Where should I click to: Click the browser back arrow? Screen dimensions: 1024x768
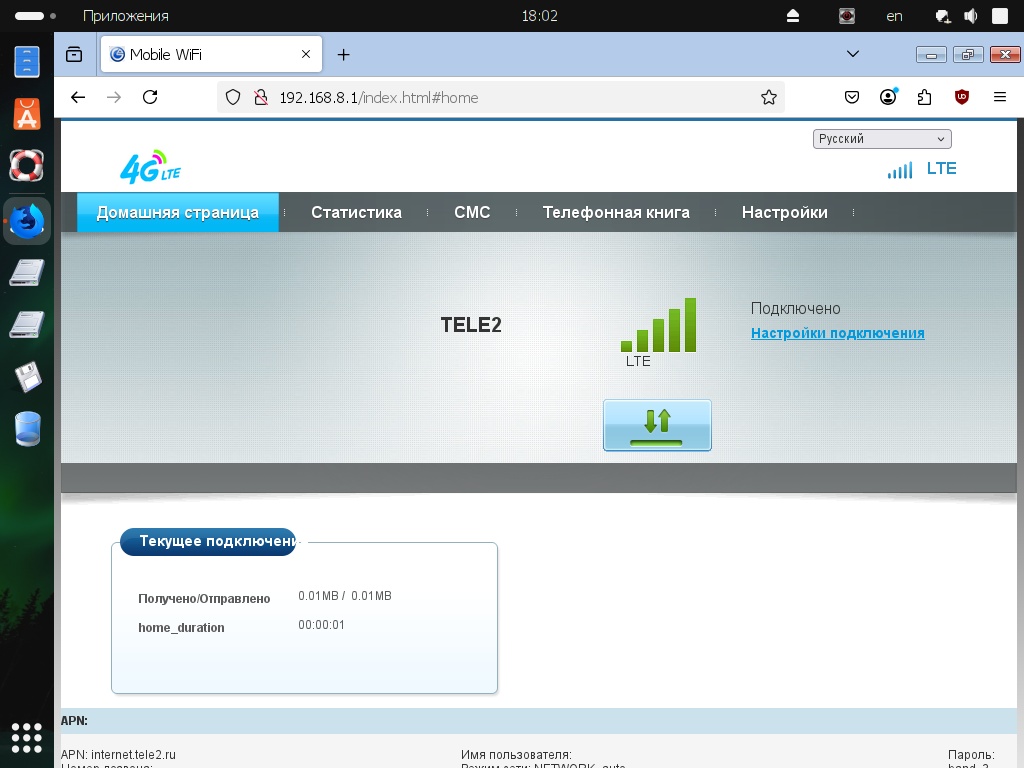pos(78,97)
